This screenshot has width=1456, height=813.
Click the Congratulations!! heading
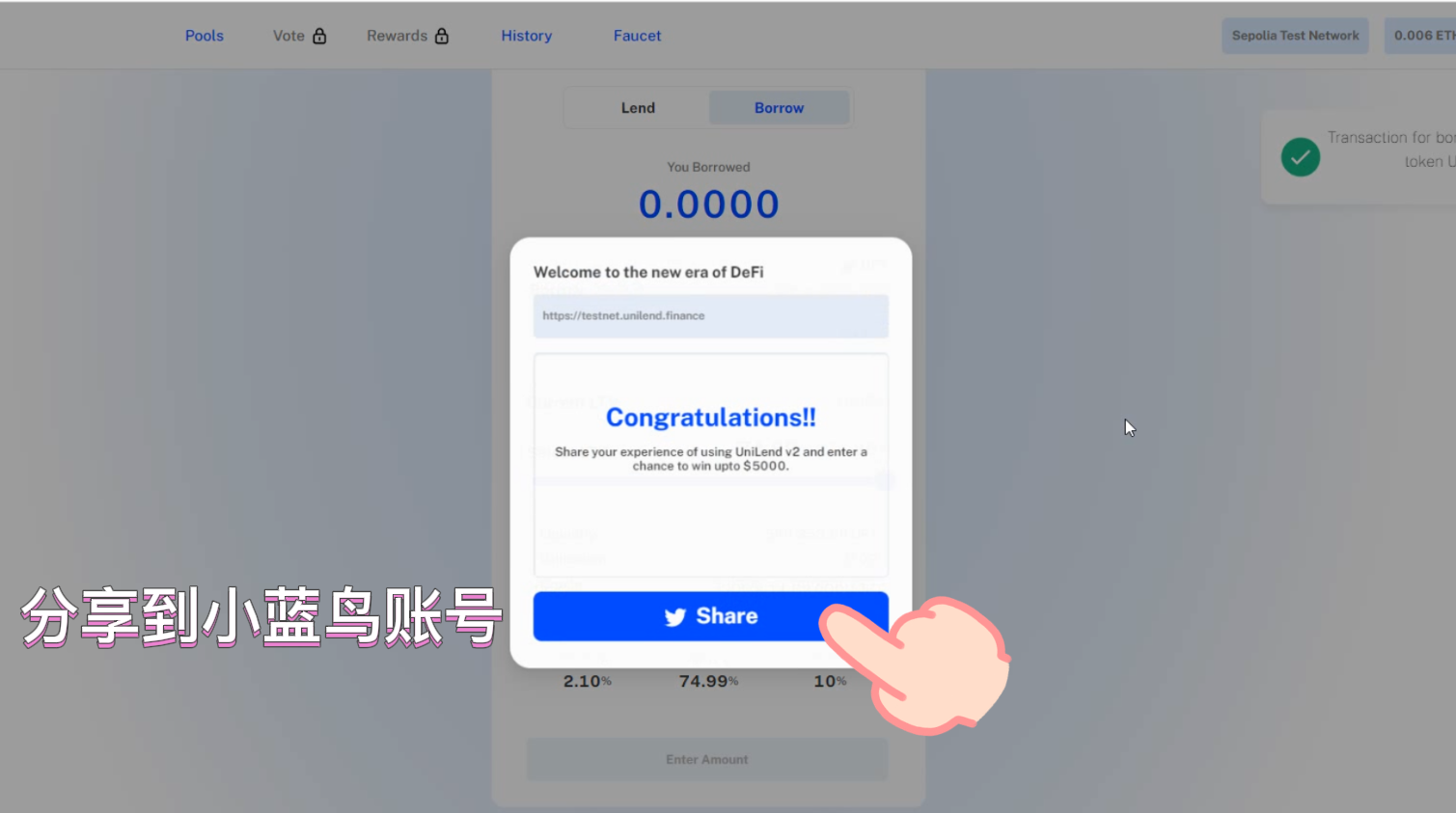click(711, 418)
